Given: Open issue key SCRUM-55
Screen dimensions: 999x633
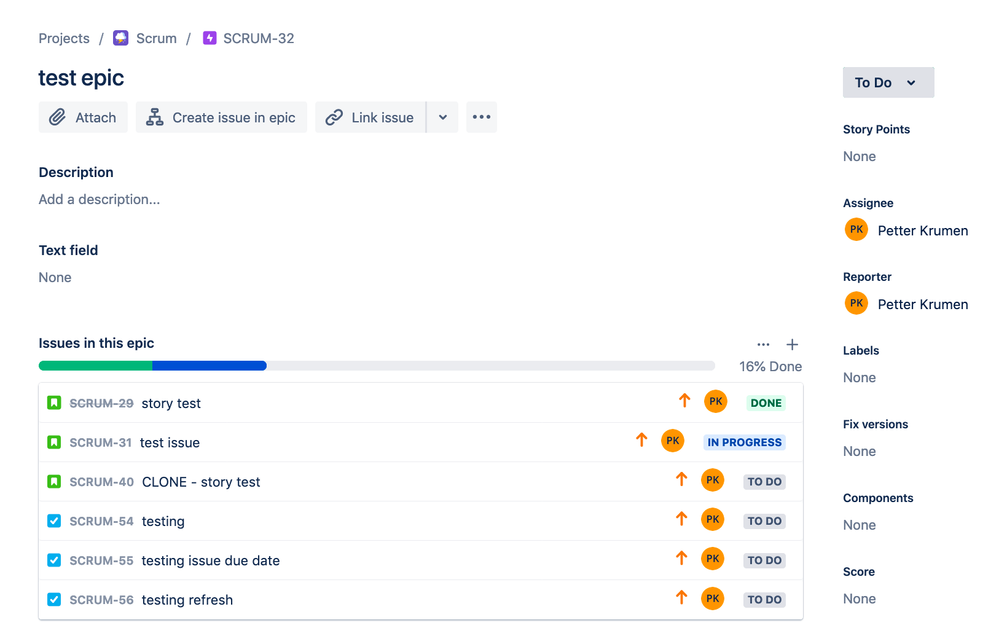Looking at the screenshot, I should click(101, 561).
